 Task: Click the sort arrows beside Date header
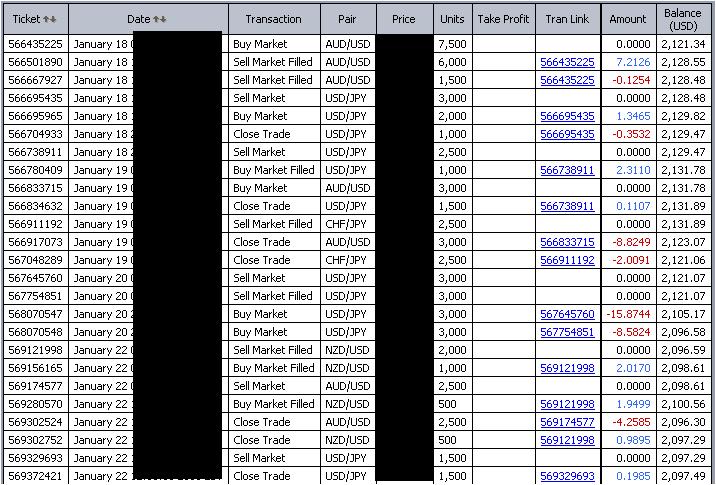160,19
